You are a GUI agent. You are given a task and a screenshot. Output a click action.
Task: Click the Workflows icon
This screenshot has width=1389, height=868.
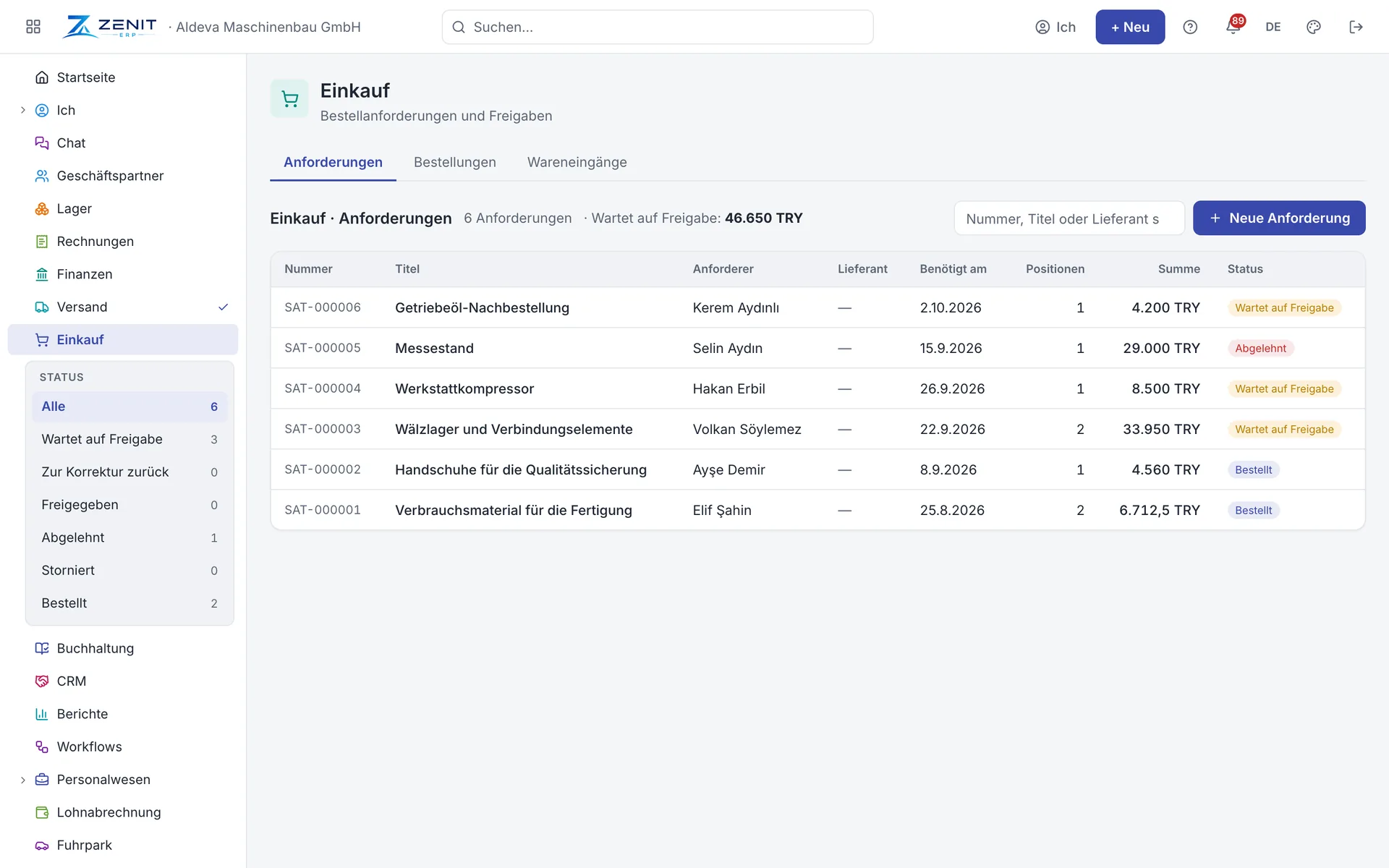(42, 746)
